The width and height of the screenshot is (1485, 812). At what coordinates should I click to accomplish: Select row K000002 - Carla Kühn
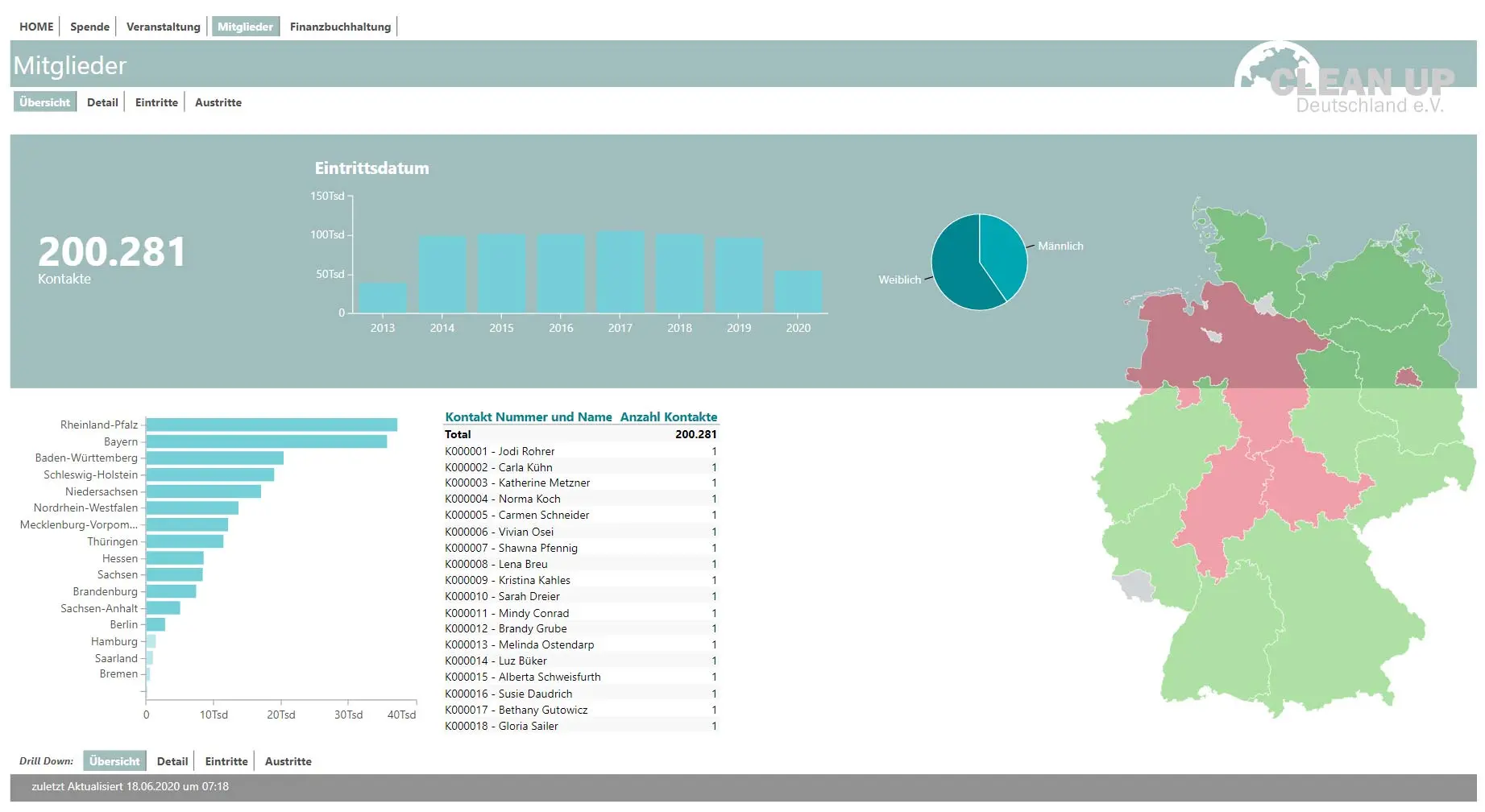tap(581, 467)
